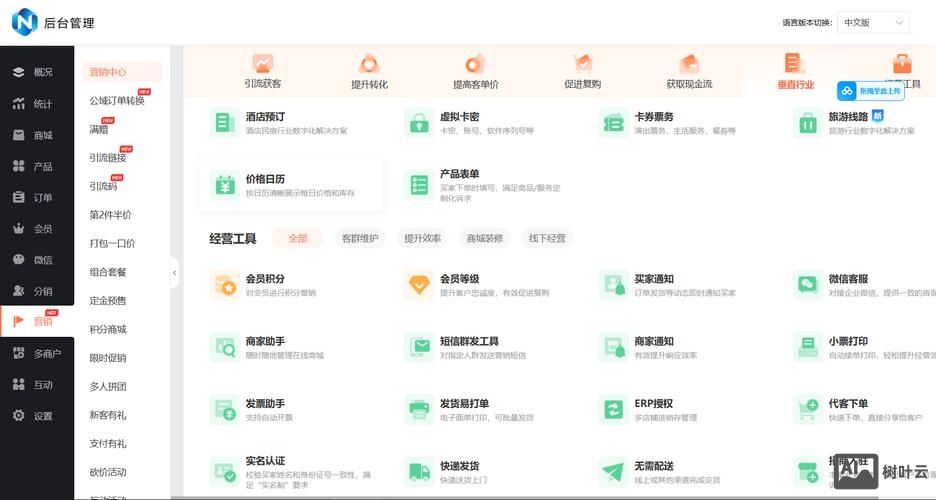Viewport: 936px width, 500px height.
Task: Open the 营销中心 submenu item
Action: point(122,72)
